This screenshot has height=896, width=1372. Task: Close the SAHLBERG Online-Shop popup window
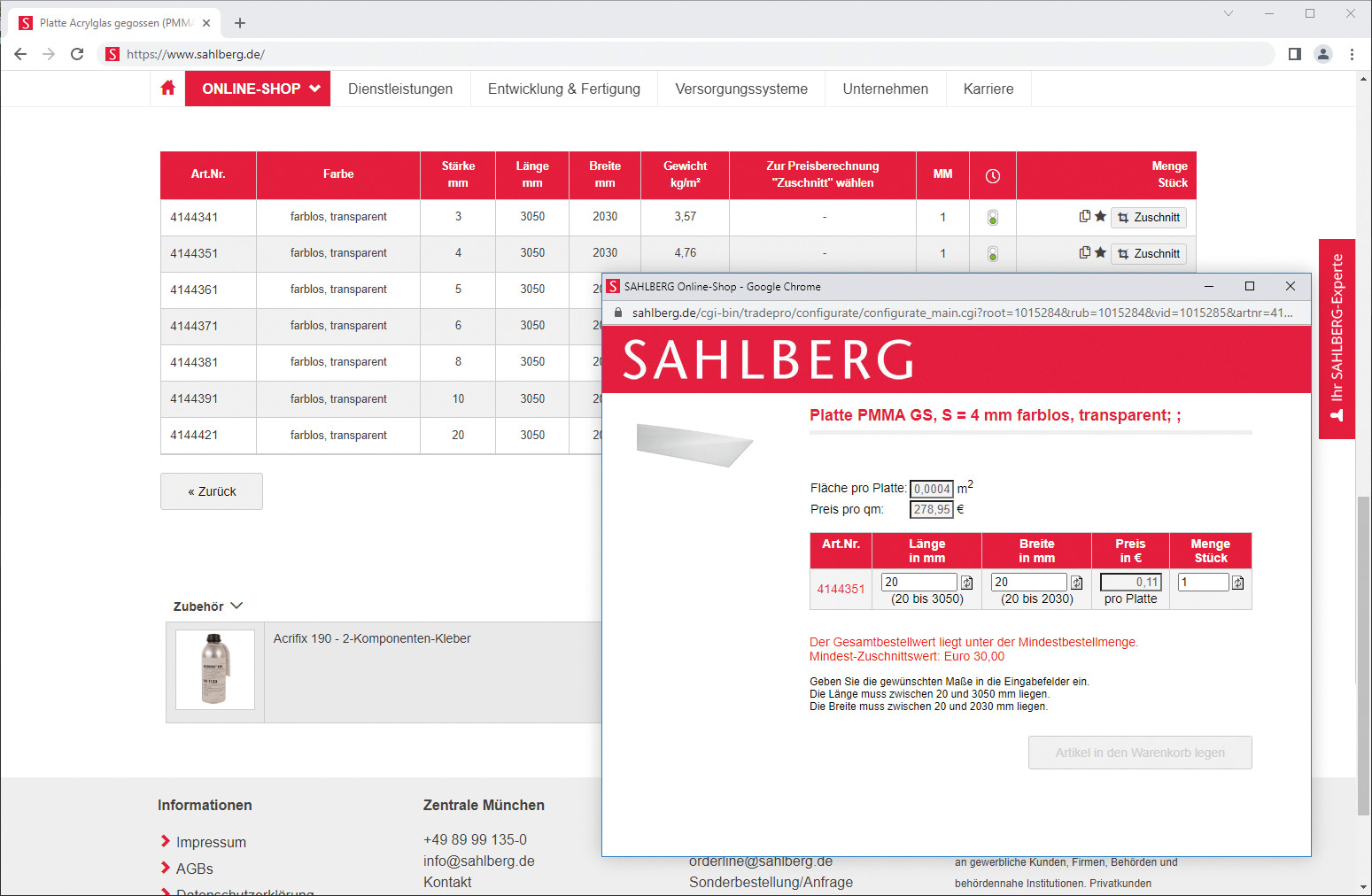point(1291,286)
